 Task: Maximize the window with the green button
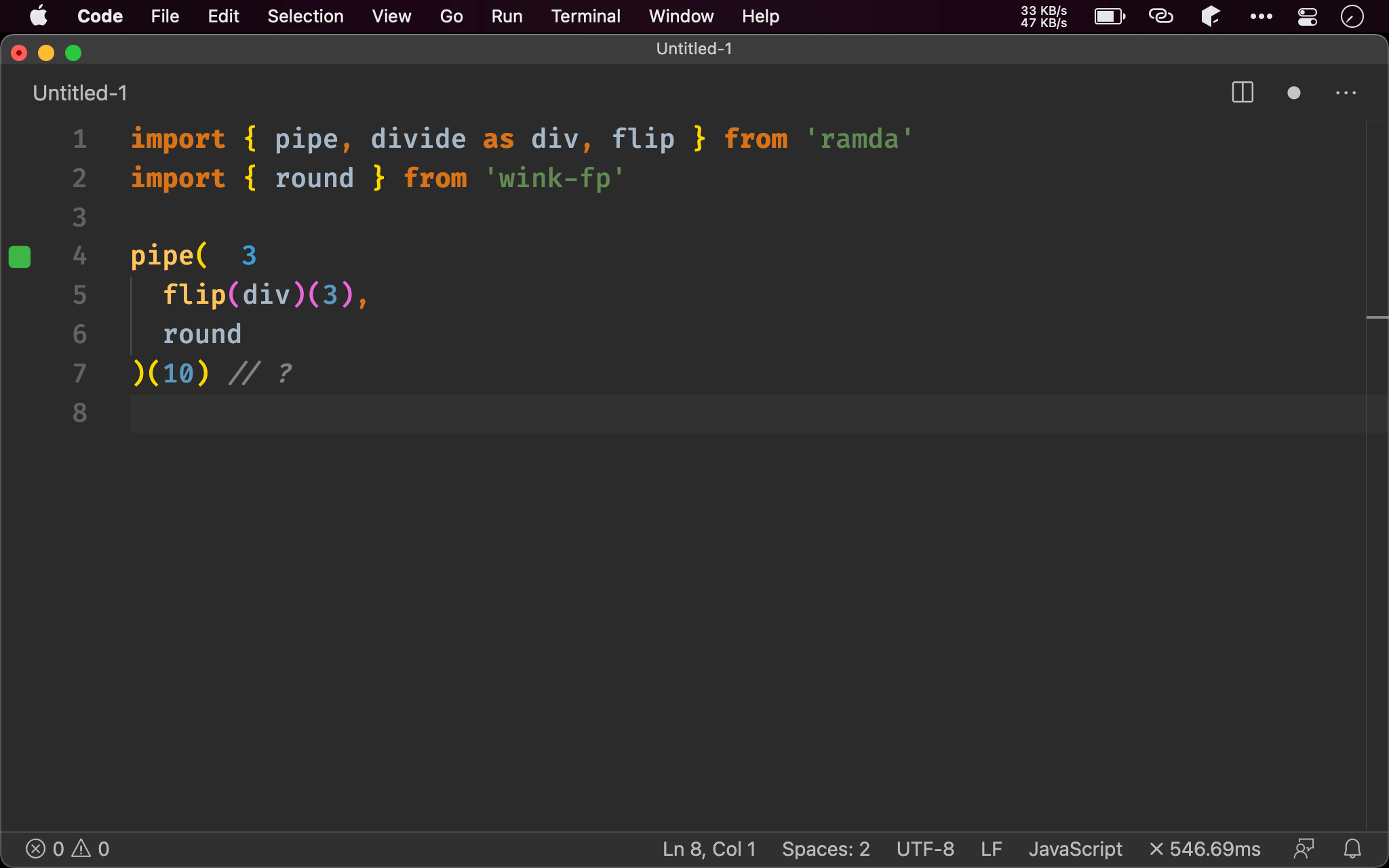pos(73,53)
